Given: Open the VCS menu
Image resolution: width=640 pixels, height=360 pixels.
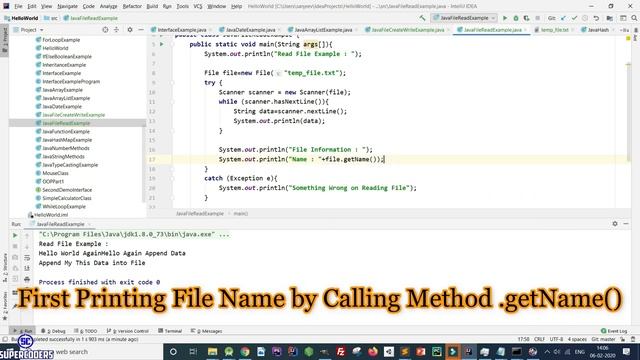Looking at the screenshot, I should (x=198, y=6).
